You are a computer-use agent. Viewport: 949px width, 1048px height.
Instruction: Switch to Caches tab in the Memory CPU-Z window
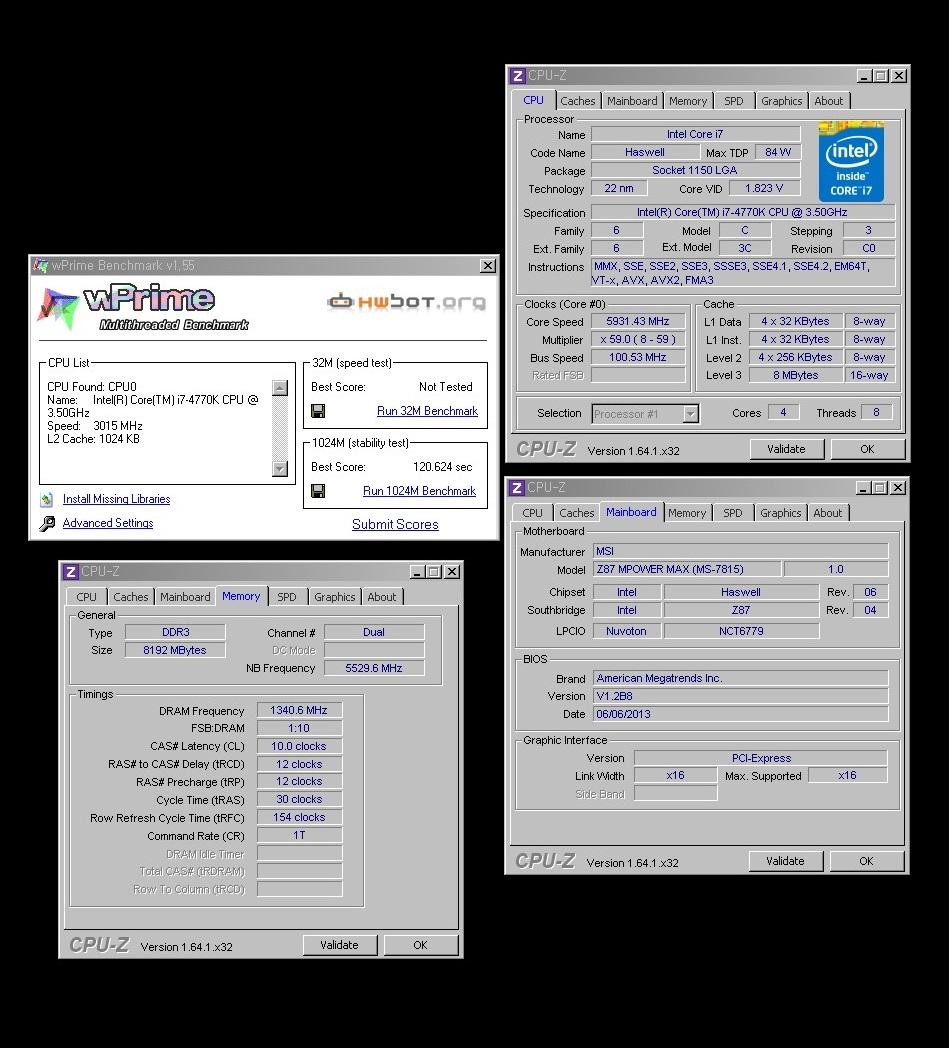click(130, 597)
